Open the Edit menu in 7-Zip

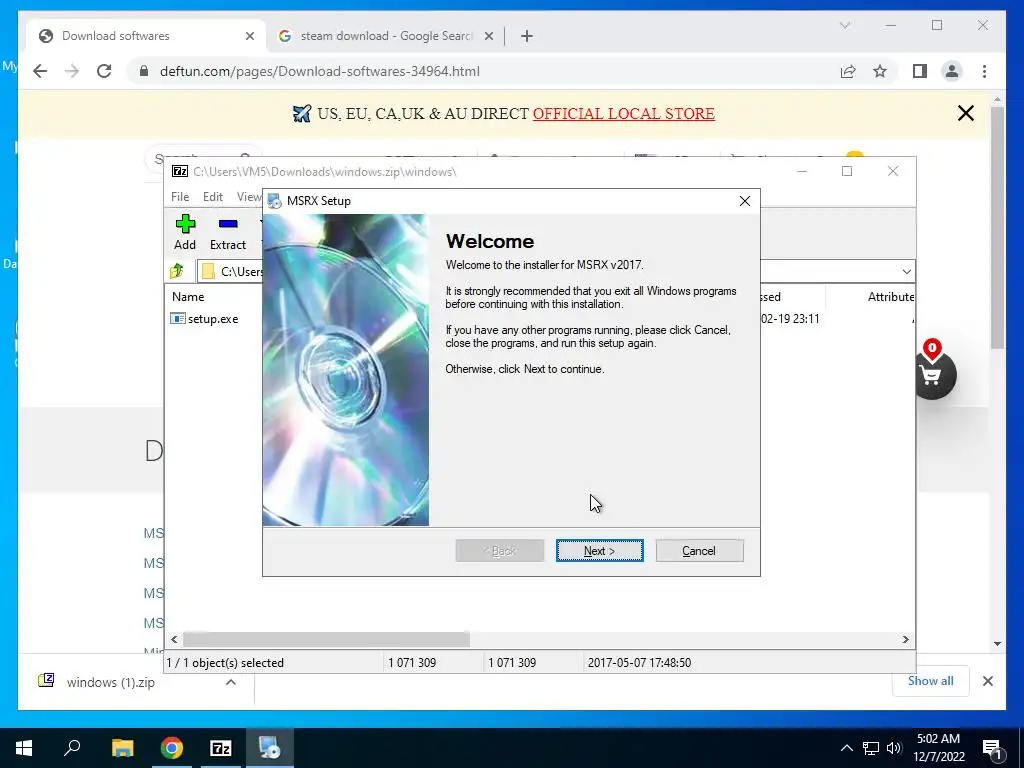click(x=213, y=197)
